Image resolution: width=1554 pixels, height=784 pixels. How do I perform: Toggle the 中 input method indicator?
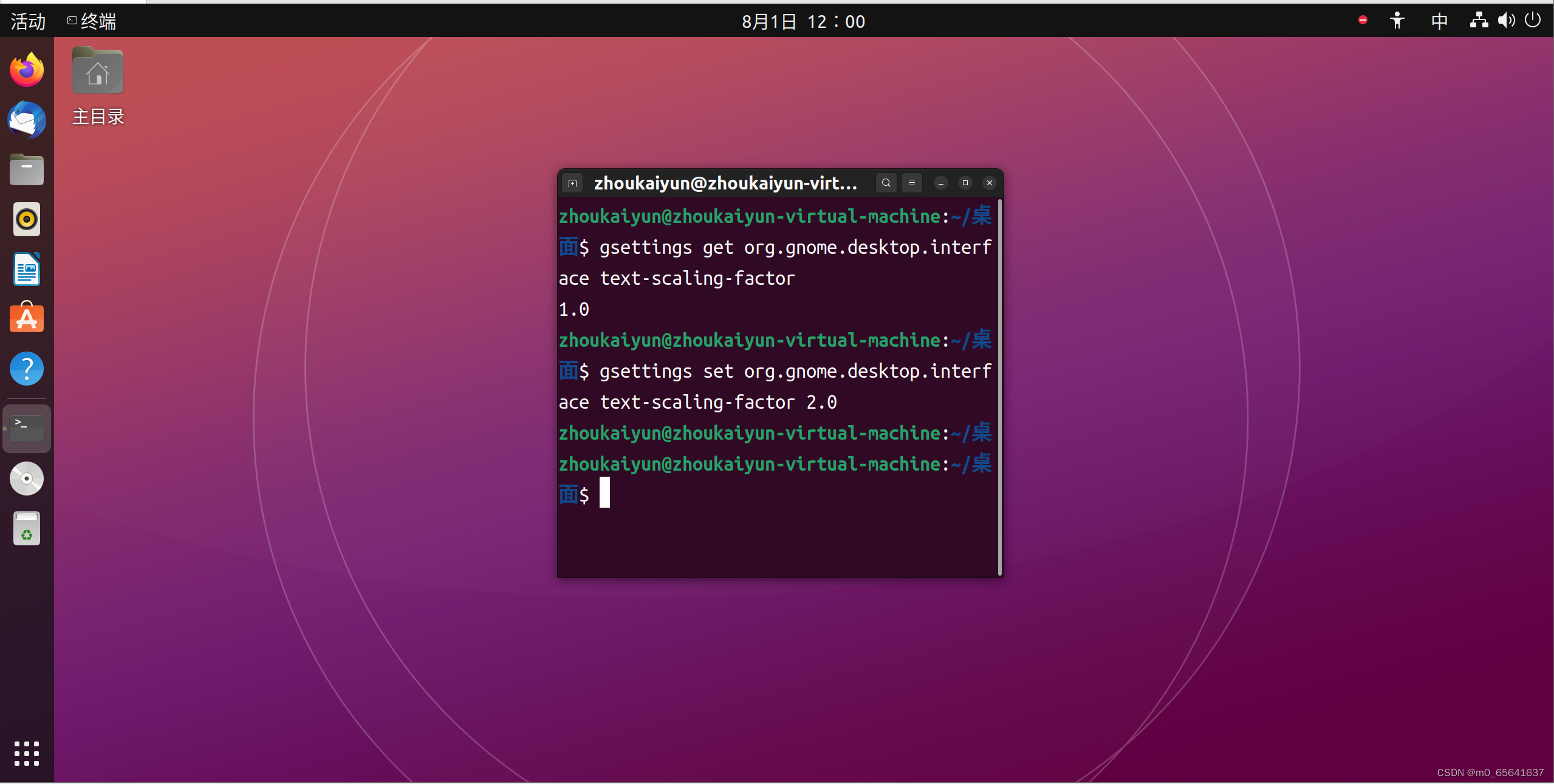1439,21
